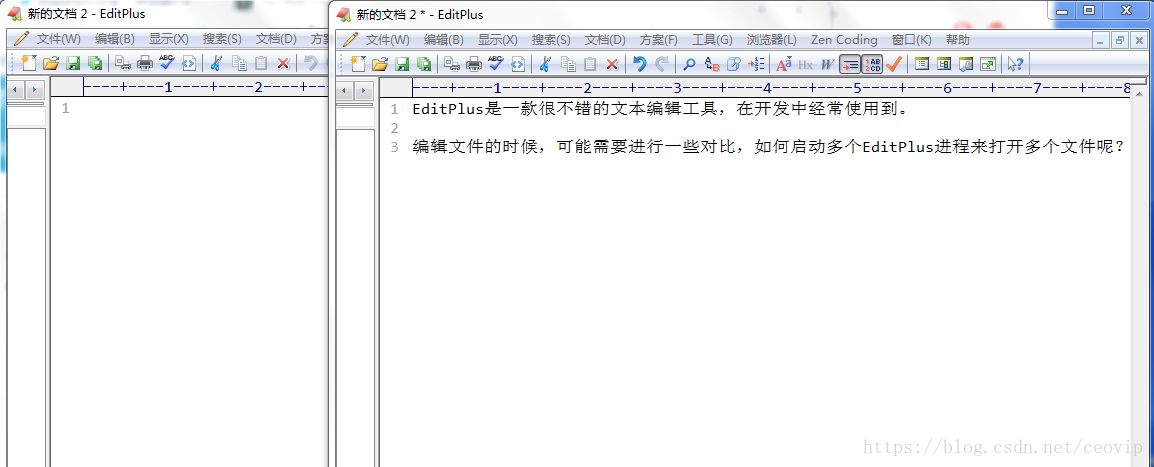Image resolution: width=1154 pixels, height=467 pixels.
Task: Open Print Preview in right EditPlus window
Action: 452,64
